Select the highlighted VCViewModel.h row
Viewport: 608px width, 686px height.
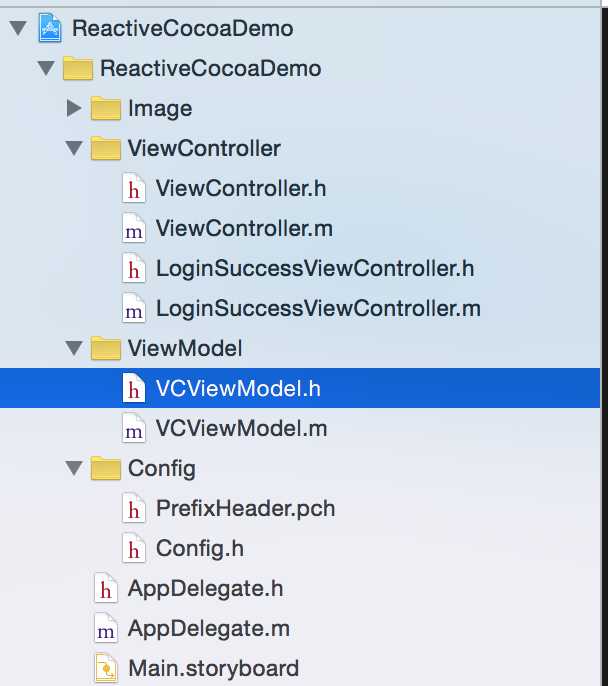pyautogui.click(x=300, y=388)
